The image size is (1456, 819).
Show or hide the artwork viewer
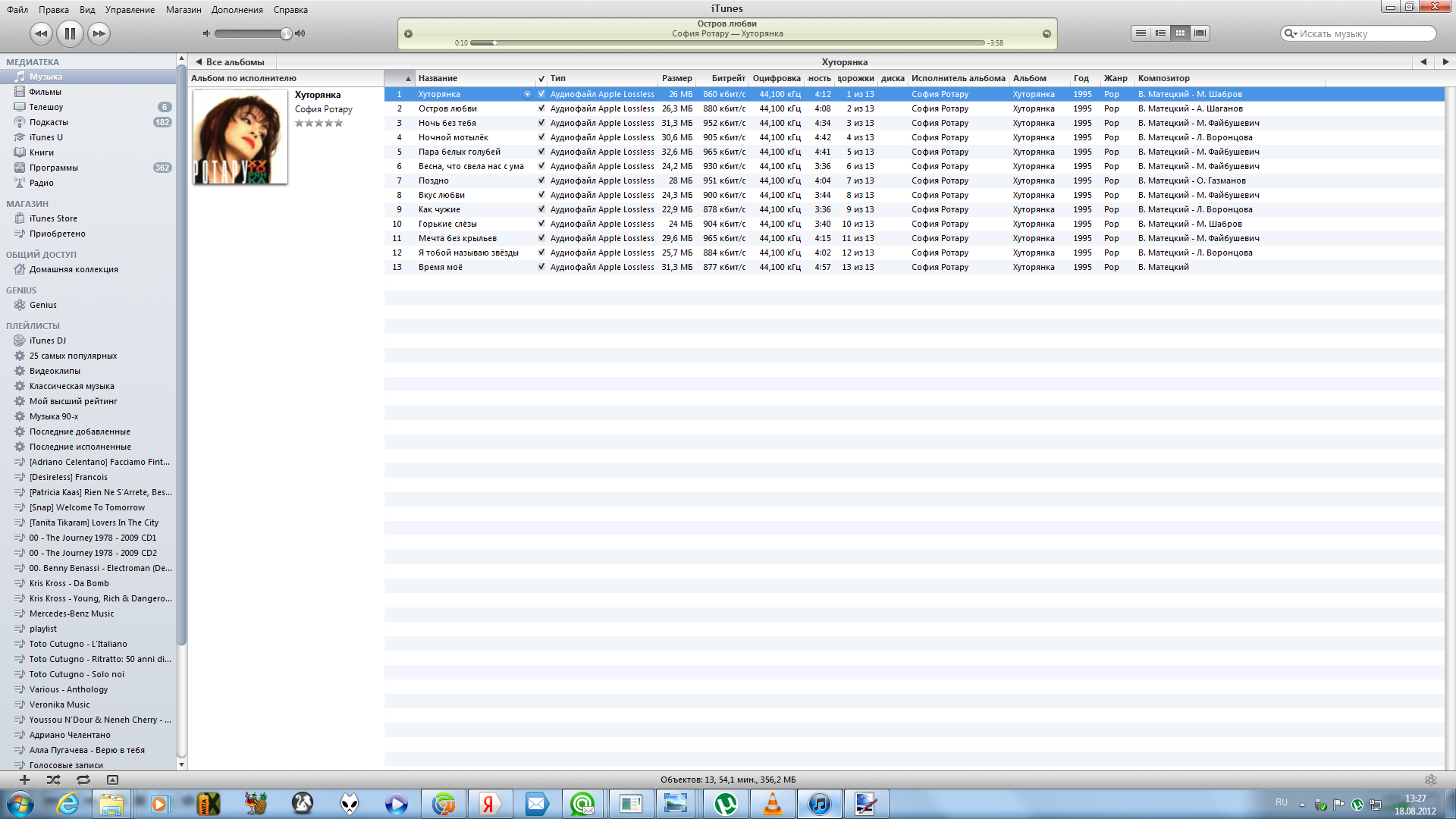click(x=112, y=780)
